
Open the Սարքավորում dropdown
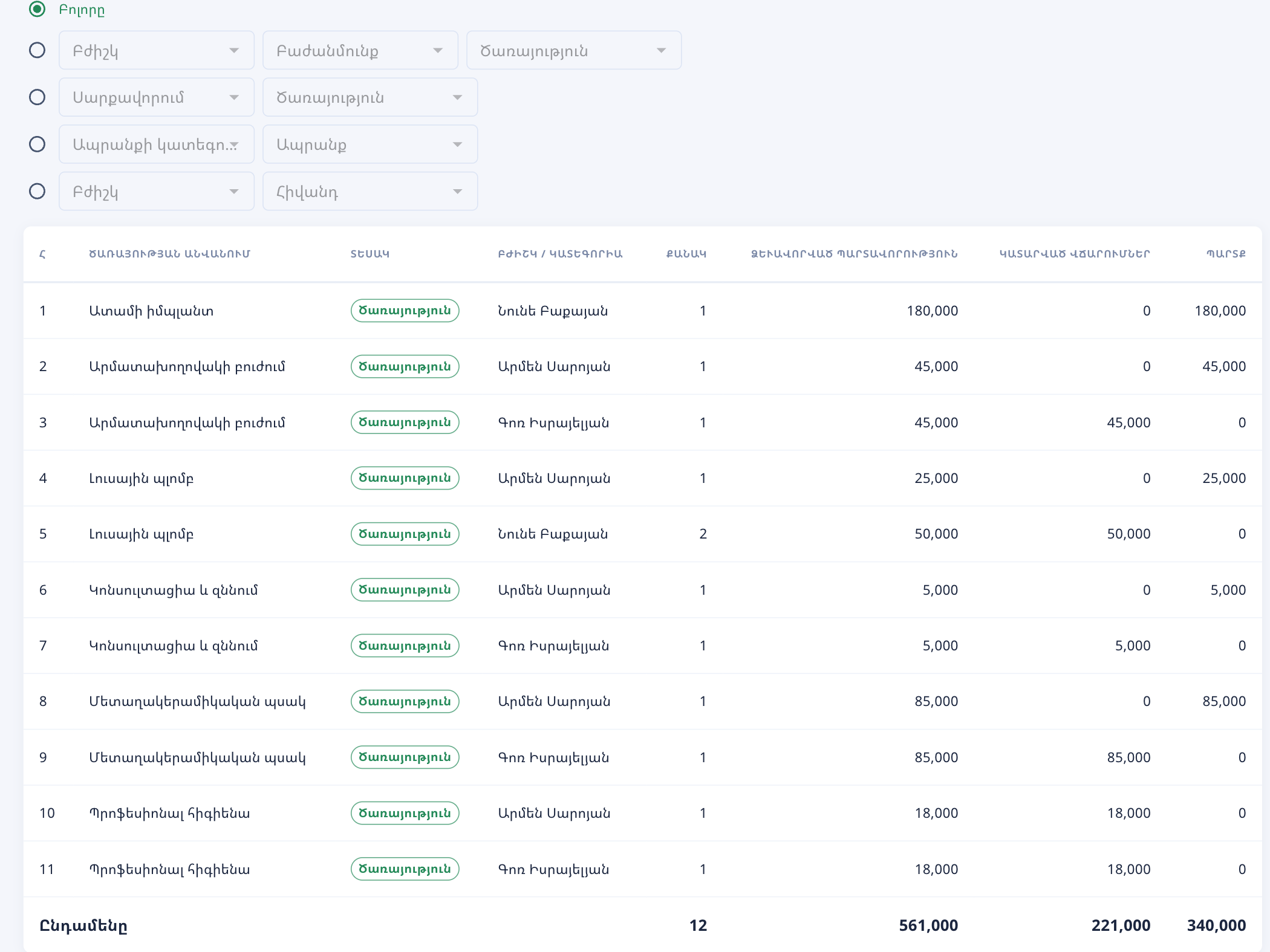tap(157, 97)
